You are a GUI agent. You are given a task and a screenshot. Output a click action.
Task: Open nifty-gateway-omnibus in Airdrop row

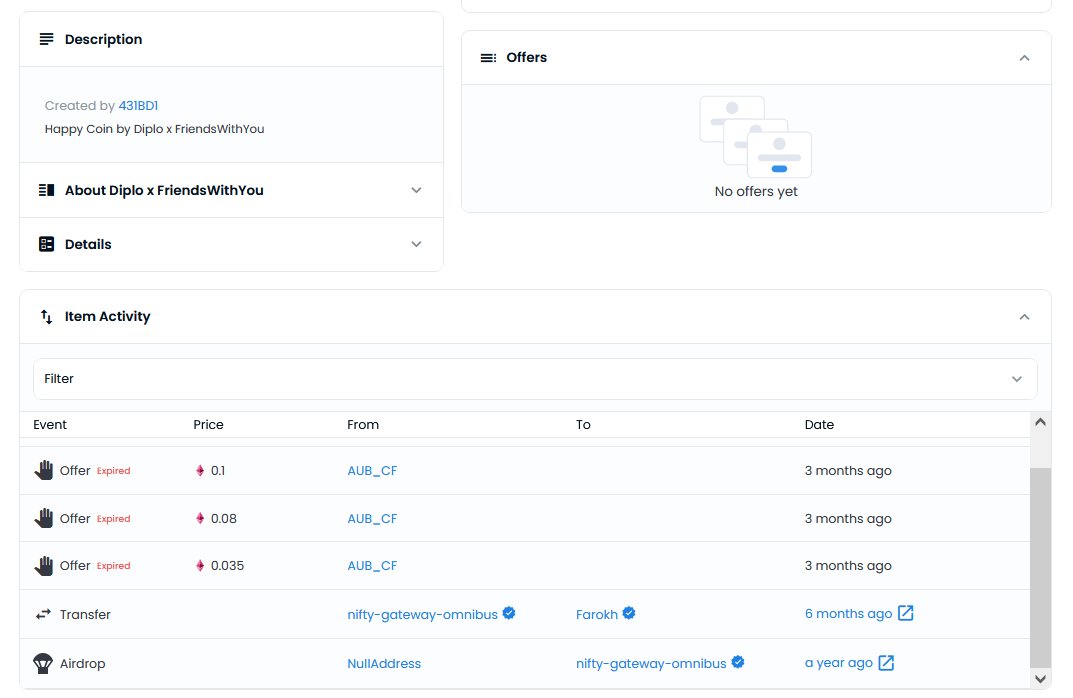click(x=651, y=663)
